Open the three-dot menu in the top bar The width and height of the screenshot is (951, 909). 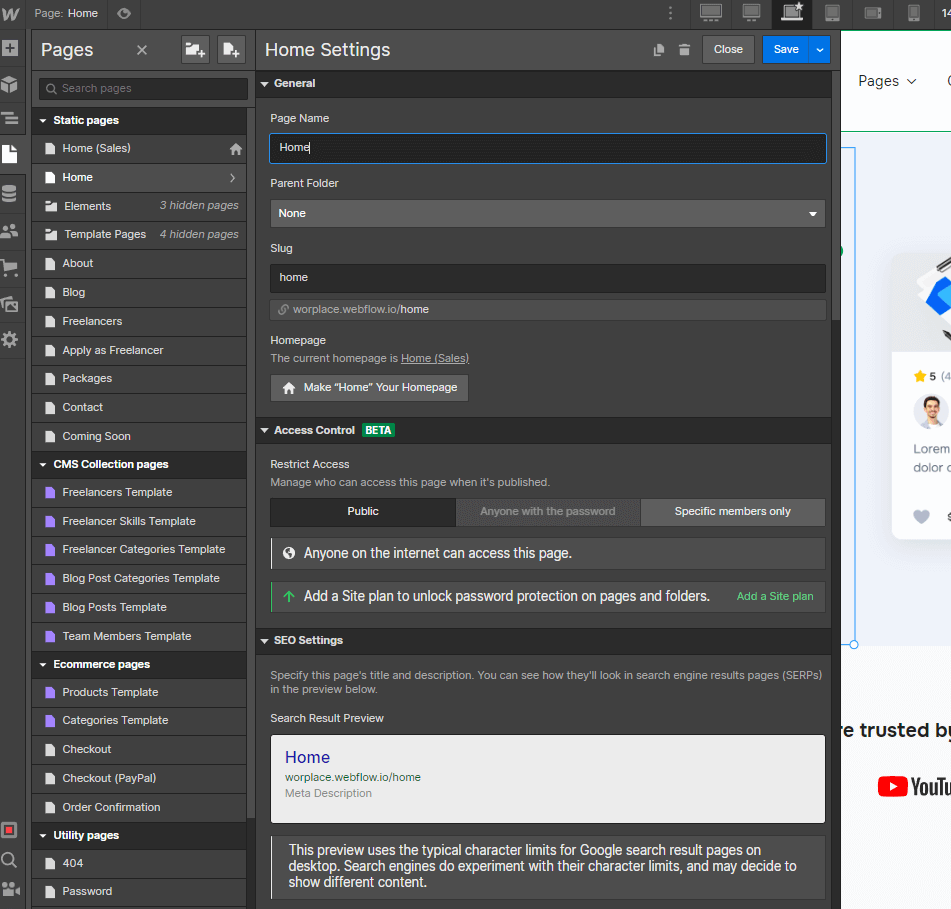[x=671, y=14]
